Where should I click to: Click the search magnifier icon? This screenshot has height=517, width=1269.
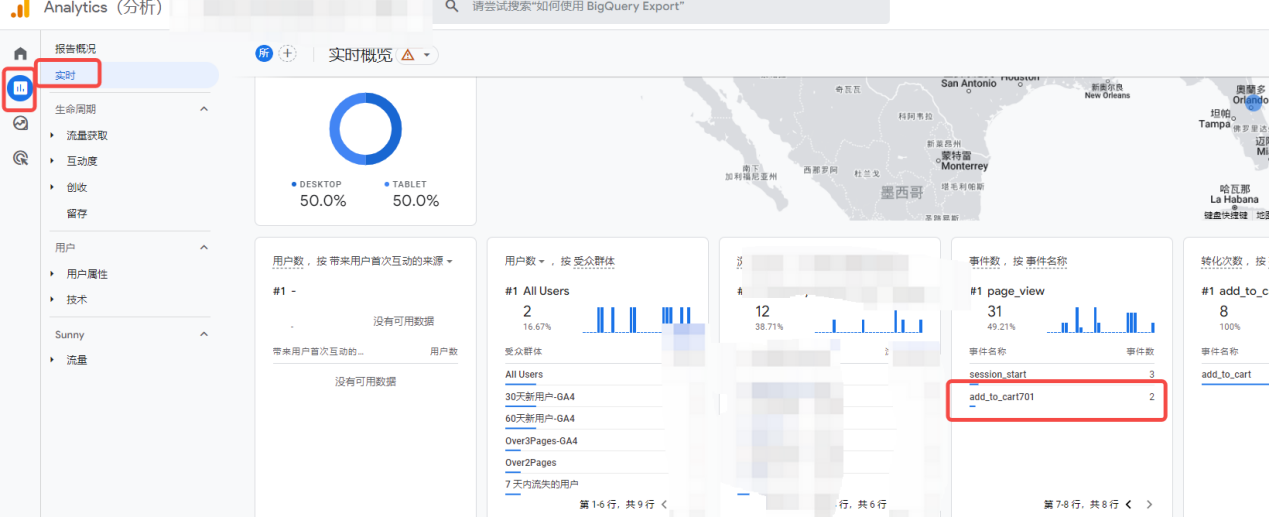[452, 6]
